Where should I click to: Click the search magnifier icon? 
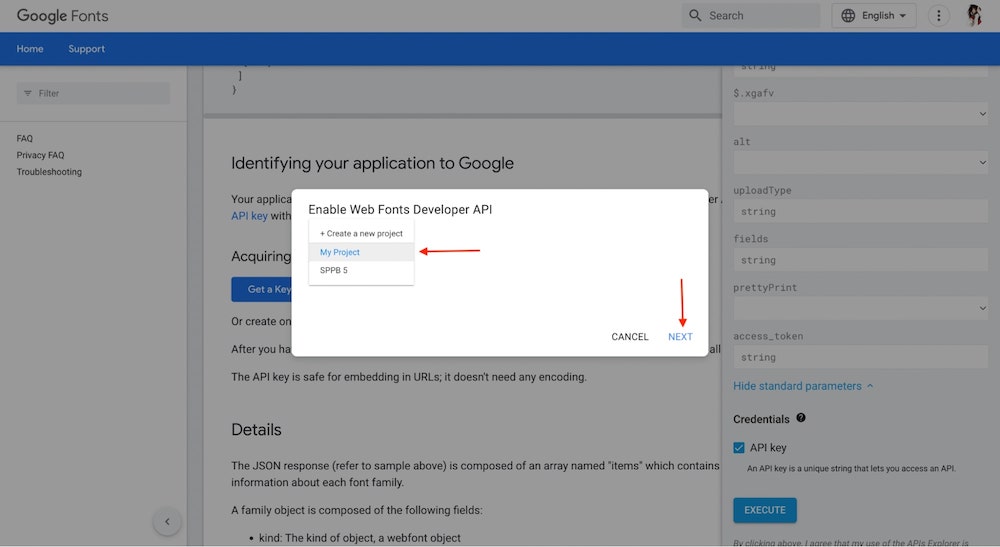[695, 16]
